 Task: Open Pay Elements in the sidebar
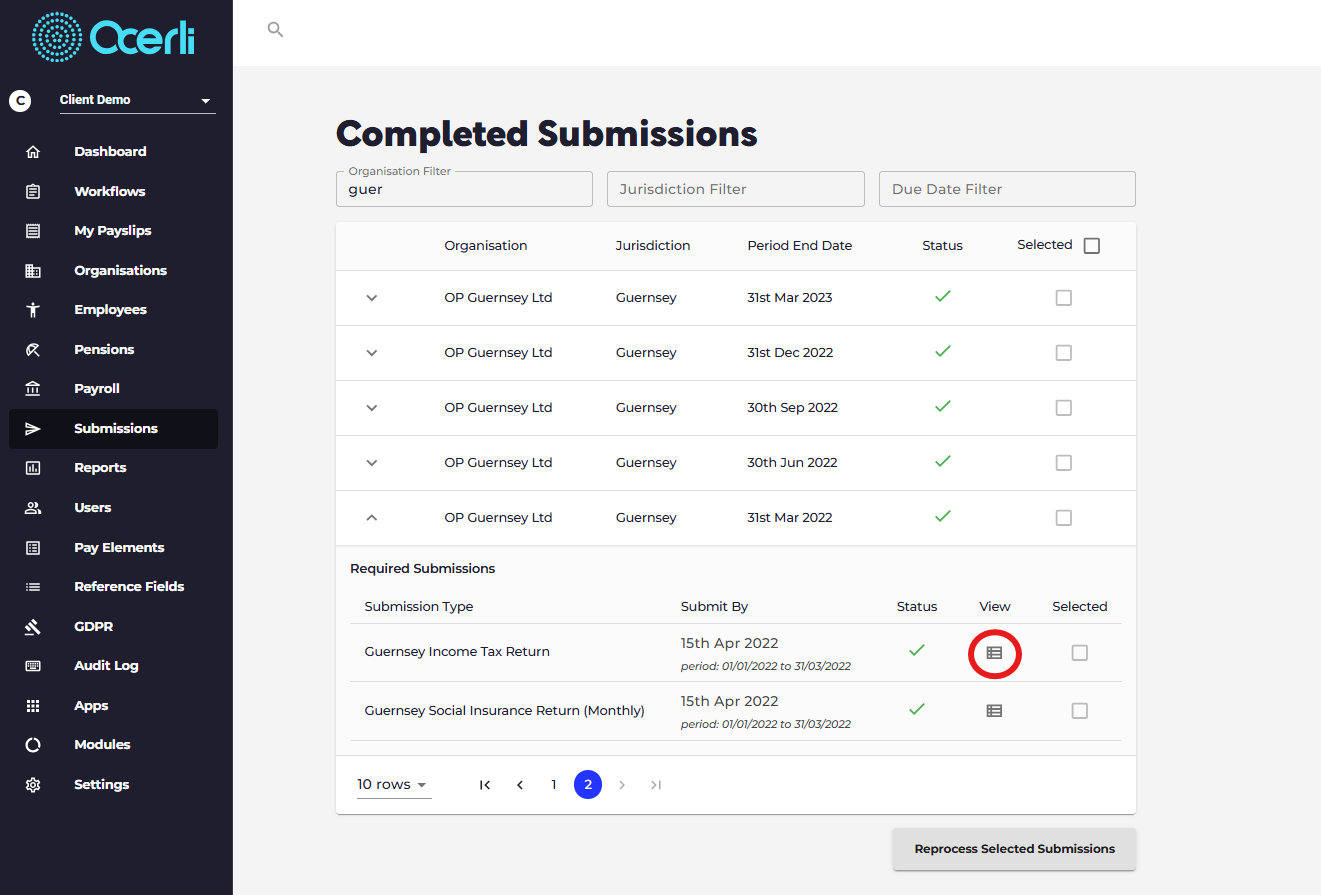click(114, 548)
